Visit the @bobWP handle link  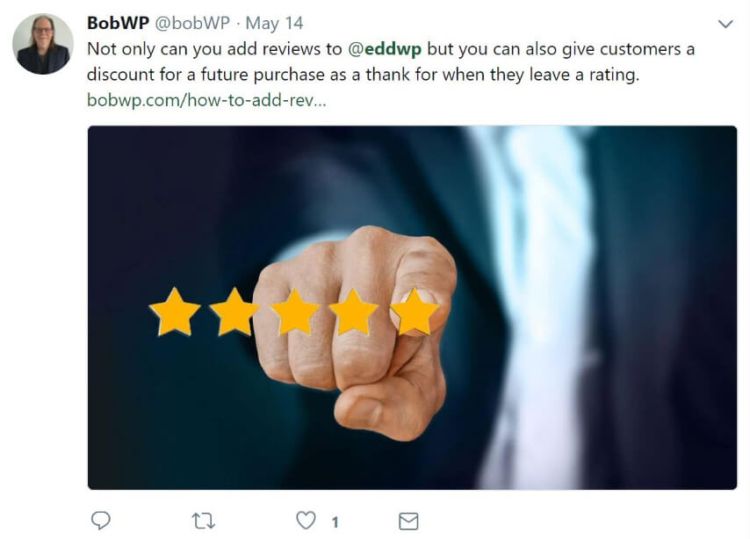coord(192,23)
